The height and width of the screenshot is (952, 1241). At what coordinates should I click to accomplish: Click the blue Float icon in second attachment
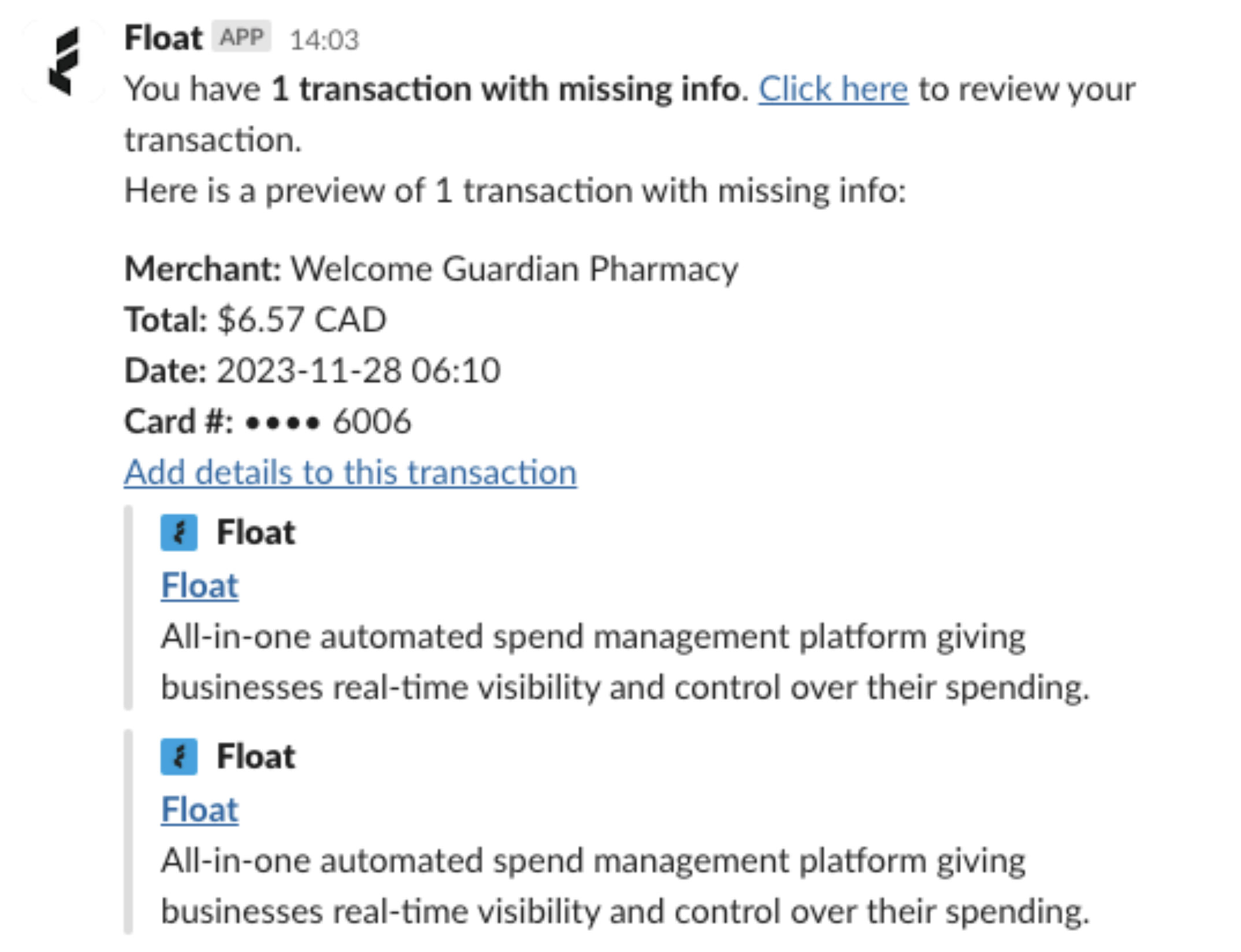[179, 756]
